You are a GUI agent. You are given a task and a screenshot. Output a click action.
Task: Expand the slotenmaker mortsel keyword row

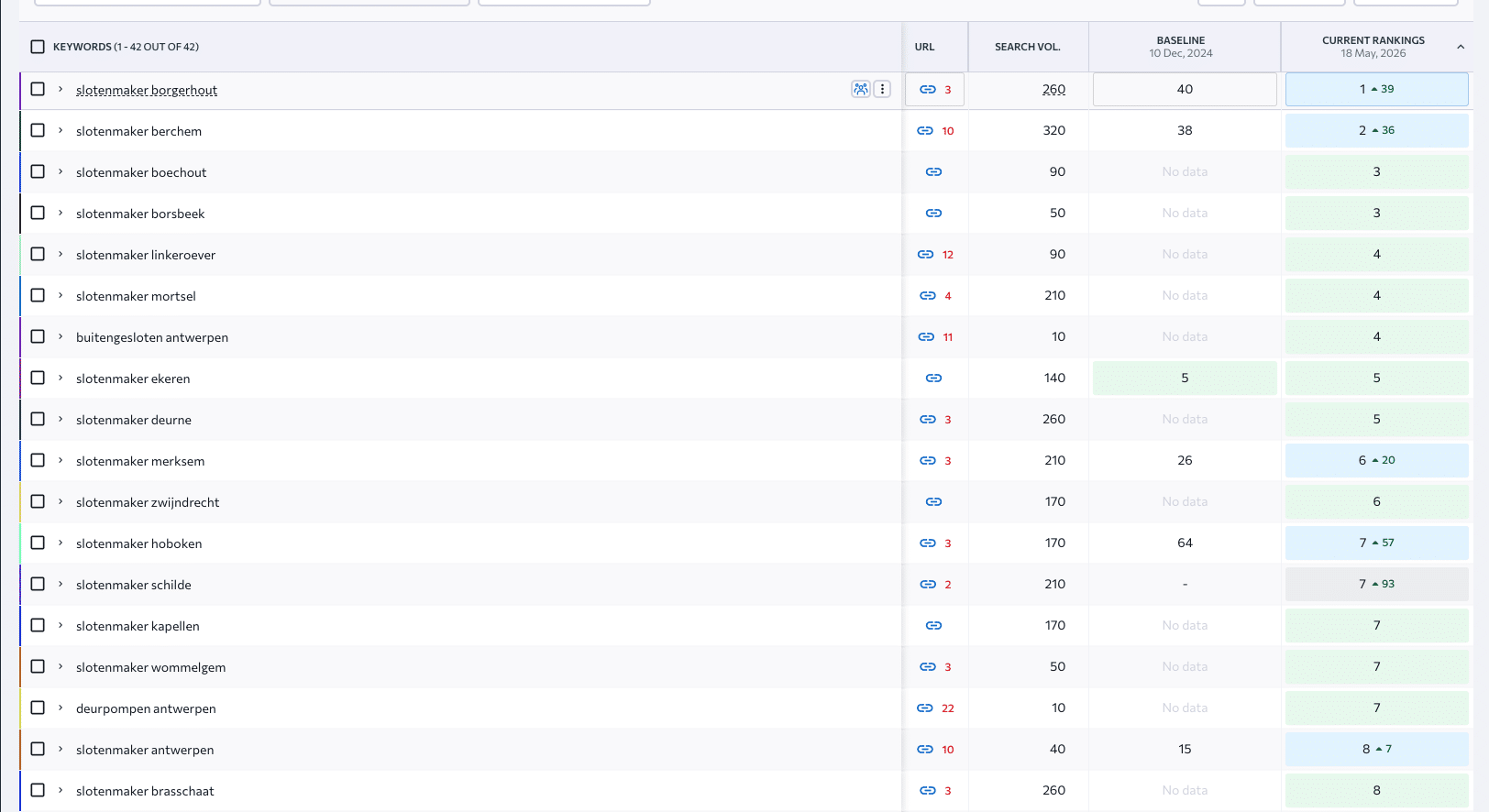click(x=61, y=295)
